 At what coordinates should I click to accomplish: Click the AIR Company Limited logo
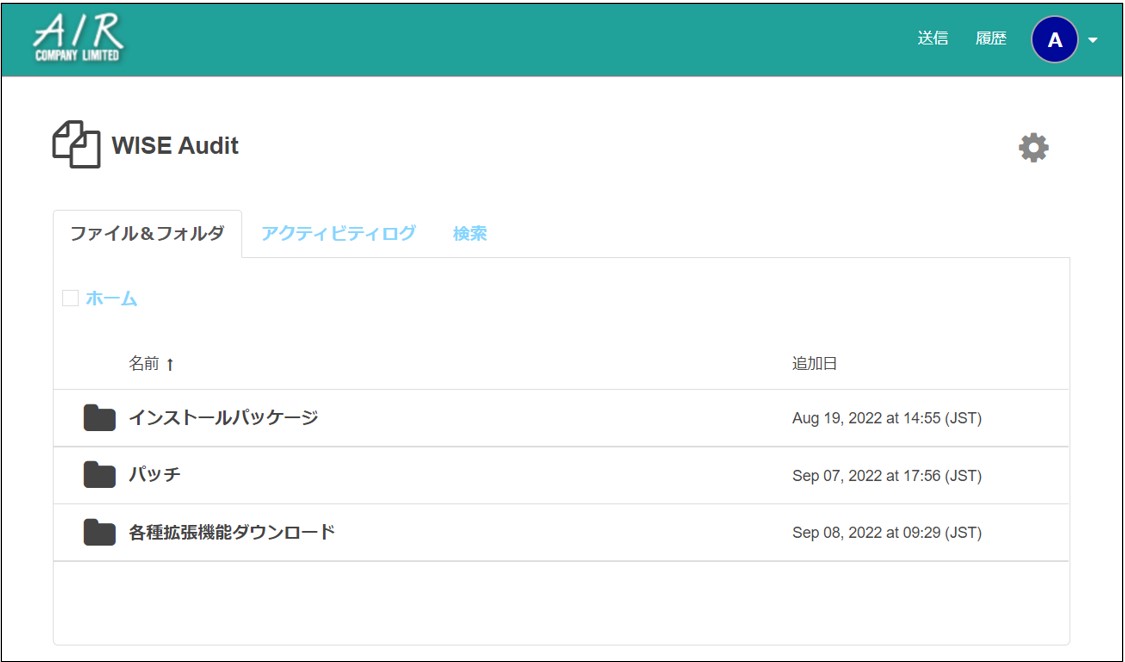(x=77, y=39)
